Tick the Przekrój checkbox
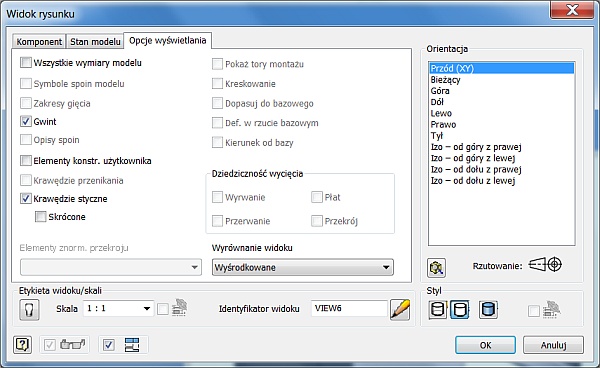Screen dimensions: 600x368 coord(317,221)
